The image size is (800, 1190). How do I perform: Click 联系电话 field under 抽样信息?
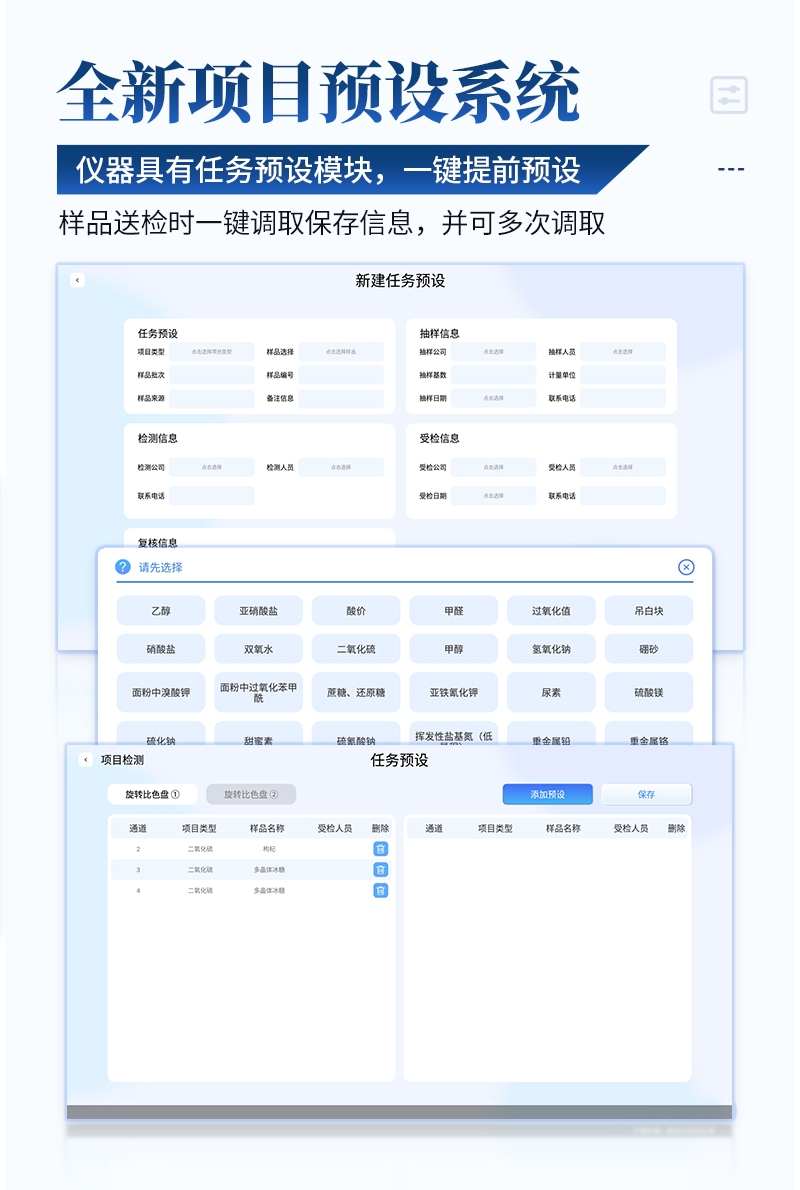pyautogui.click(x=622, y=398)
